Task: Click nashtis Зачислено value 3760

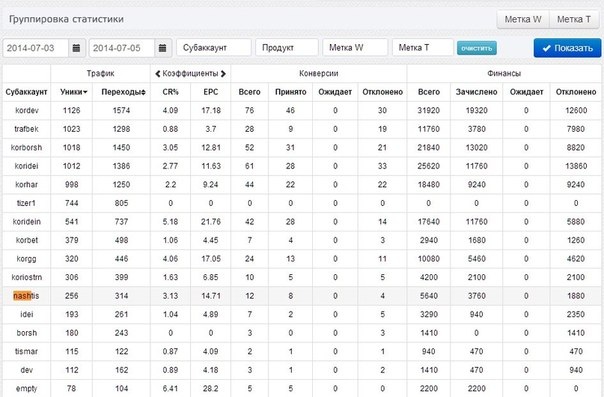Action: 476,296
